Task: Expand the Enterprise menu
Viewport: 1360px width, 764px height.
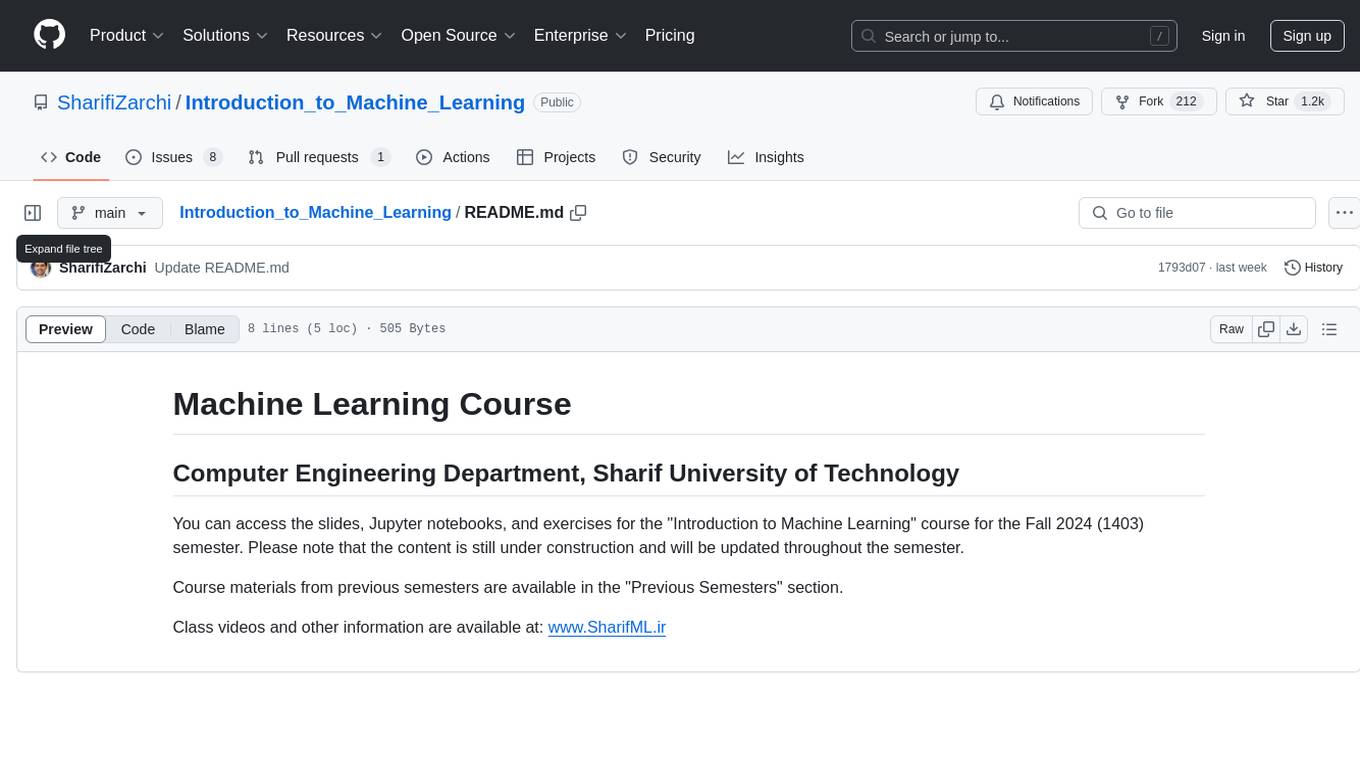Action: point(580,35)
